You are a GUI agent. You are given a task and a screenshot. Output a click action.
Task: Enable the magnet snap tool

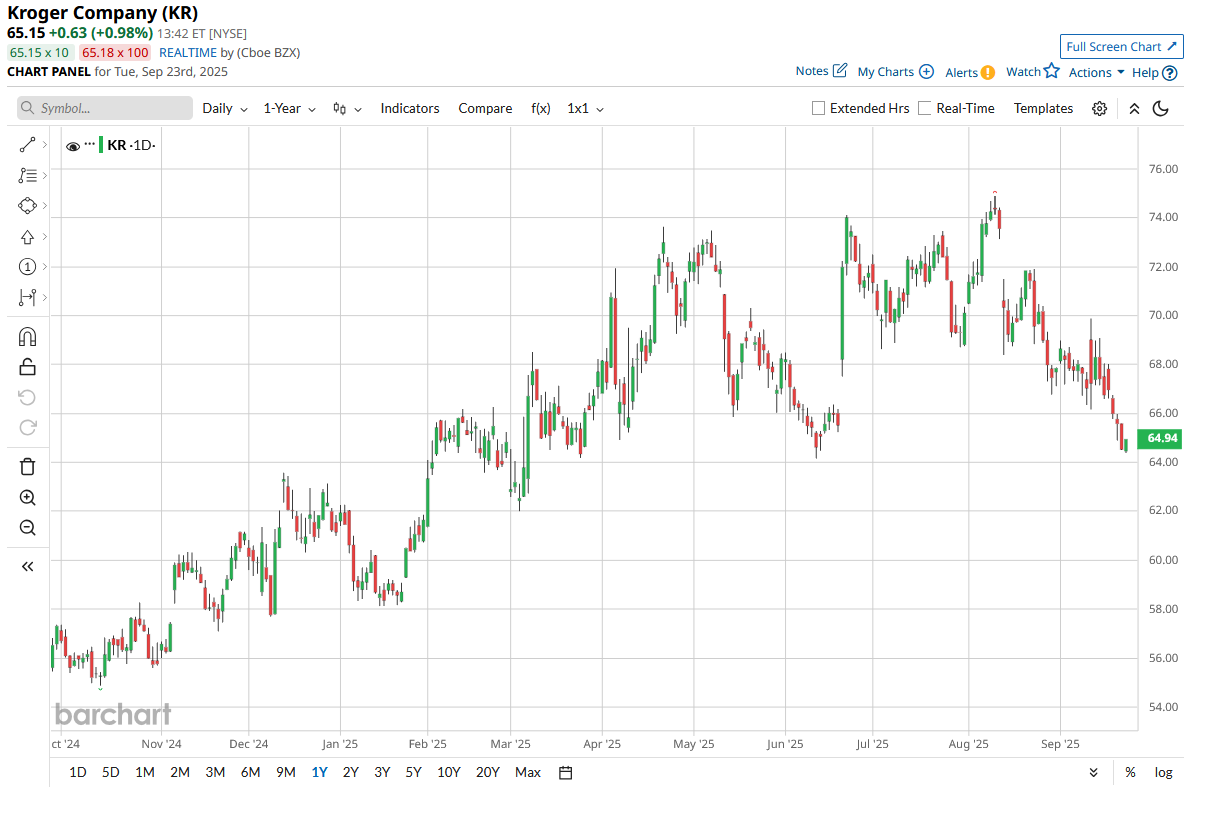pos(27,337)
